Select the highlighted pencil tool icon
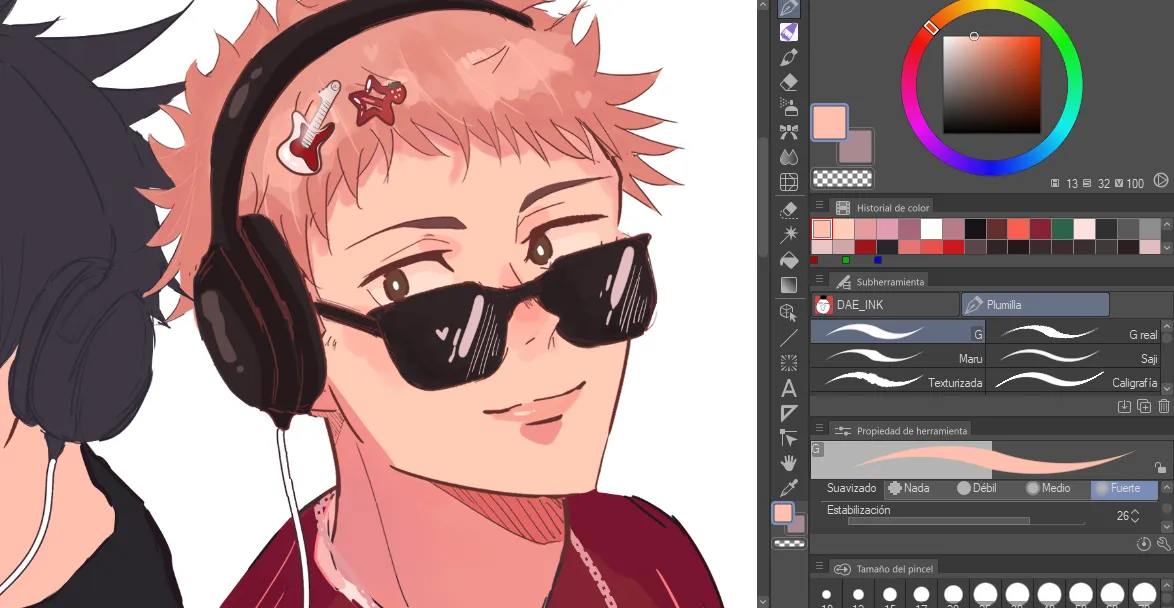This screenshot has height=608, width=1174. pyautogui.click(x=788, y=32)
